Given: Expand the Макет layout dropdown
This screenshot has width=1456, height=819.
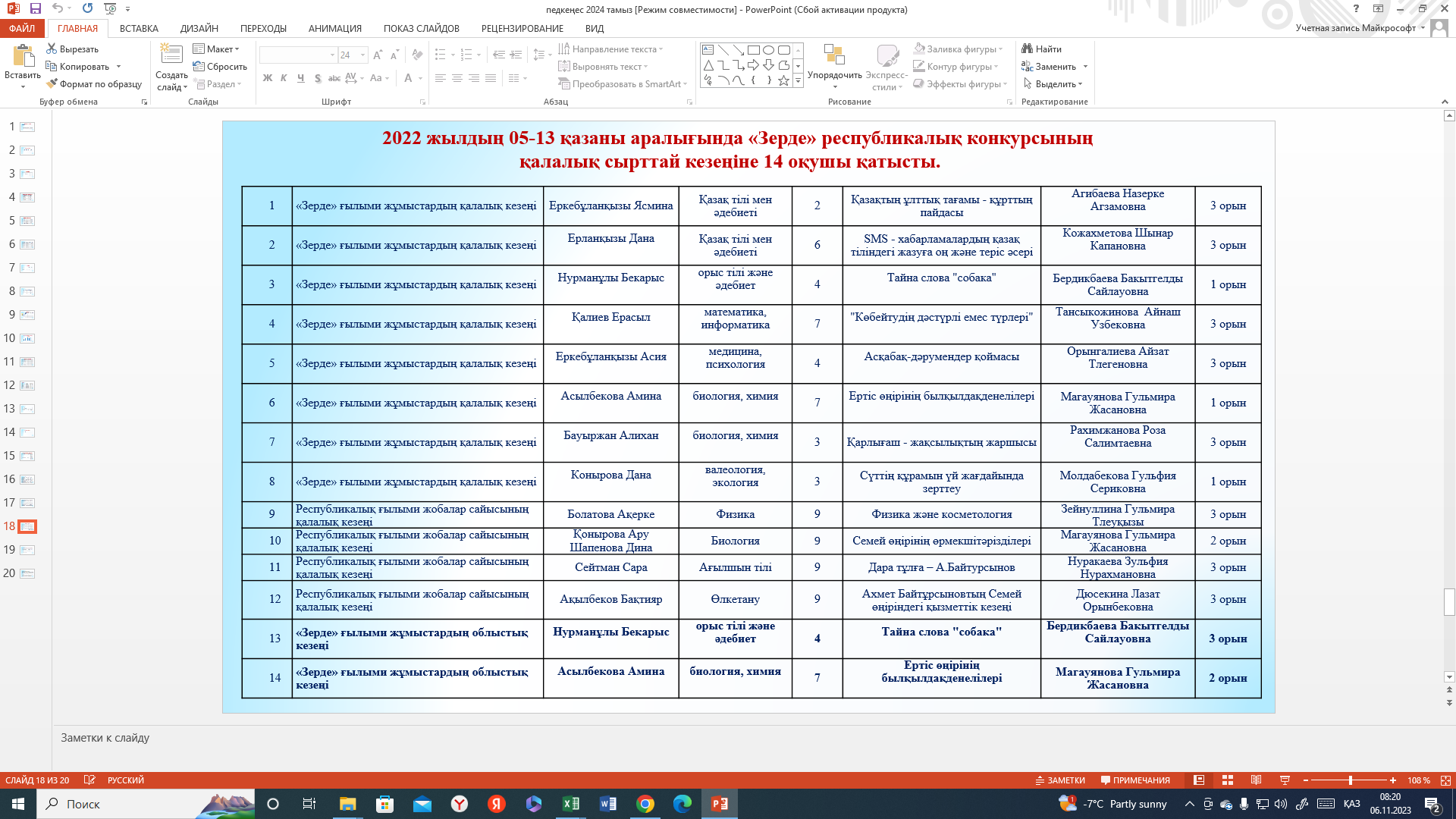Looking at the screenshot, I should [x=217, y=49].
